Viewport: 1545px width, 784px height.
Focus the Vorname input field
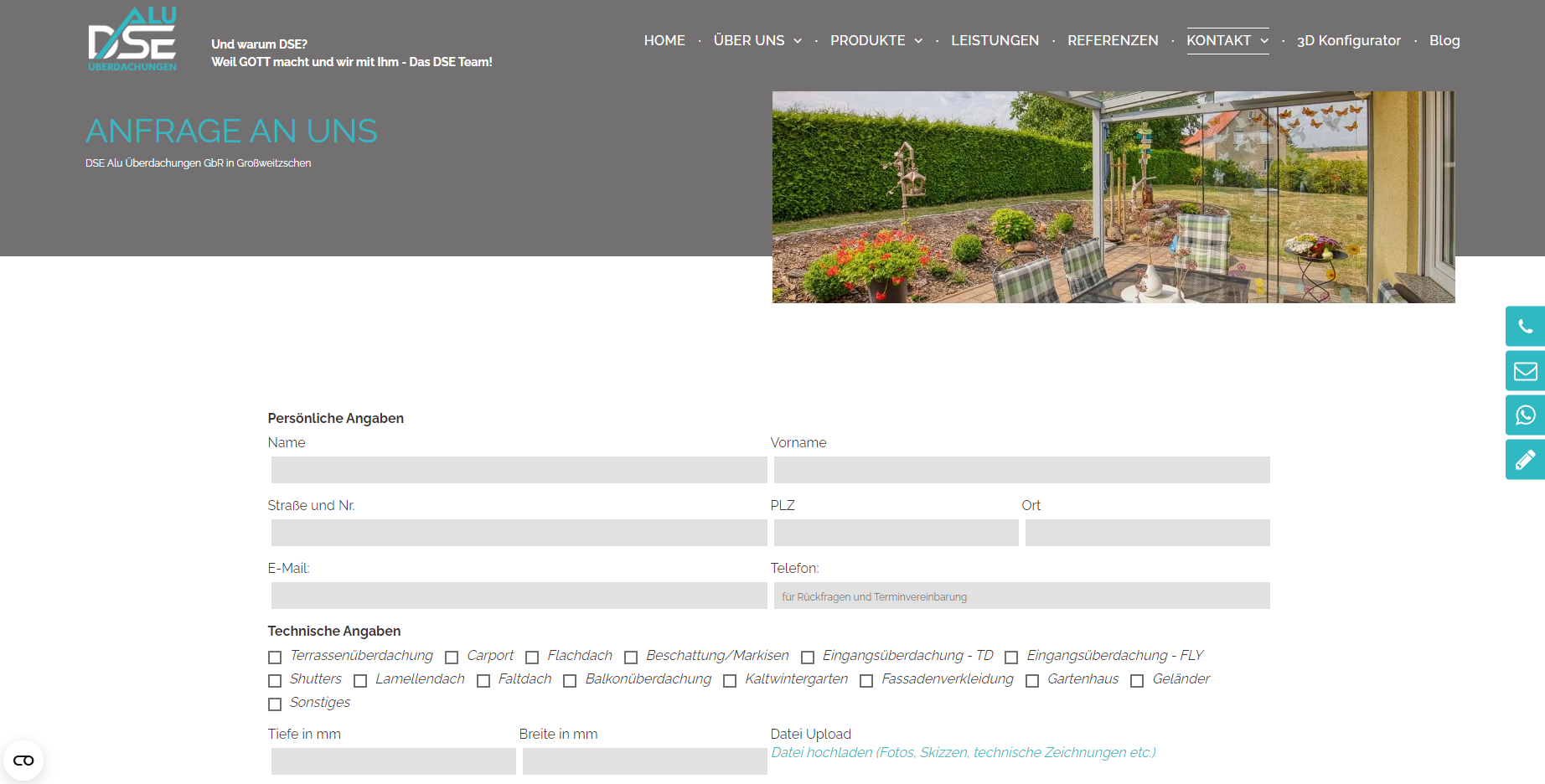[1022, 470]
